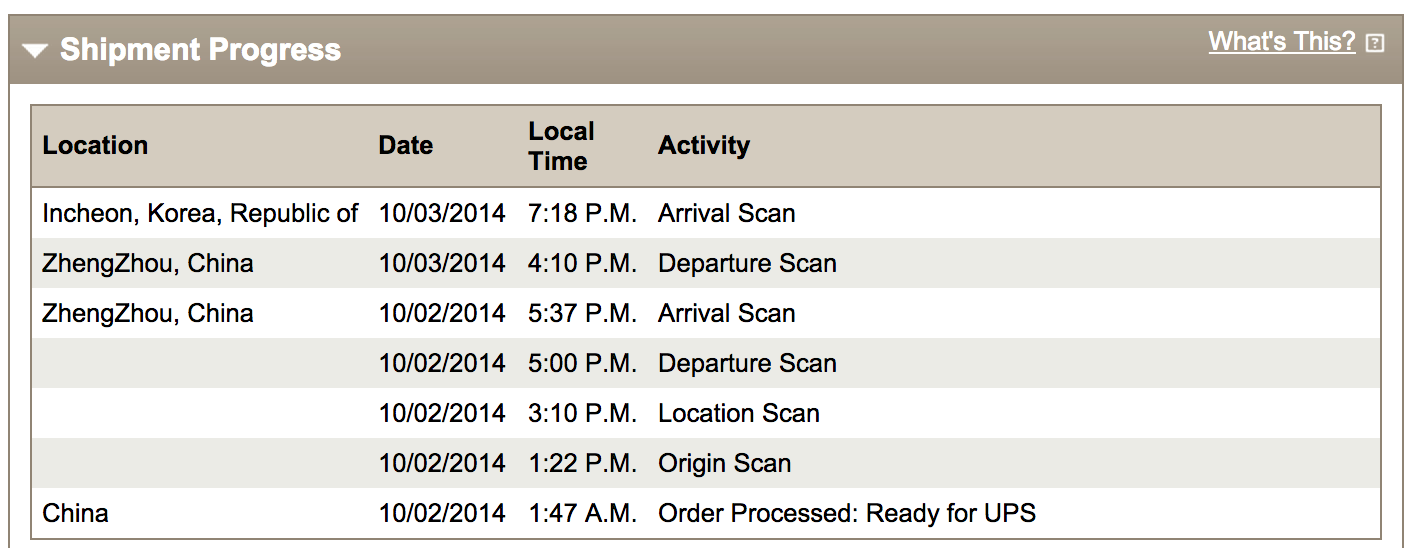Select the China location in the last row
This screenshot has width=1414, height=548.
(x=75, y=513)
